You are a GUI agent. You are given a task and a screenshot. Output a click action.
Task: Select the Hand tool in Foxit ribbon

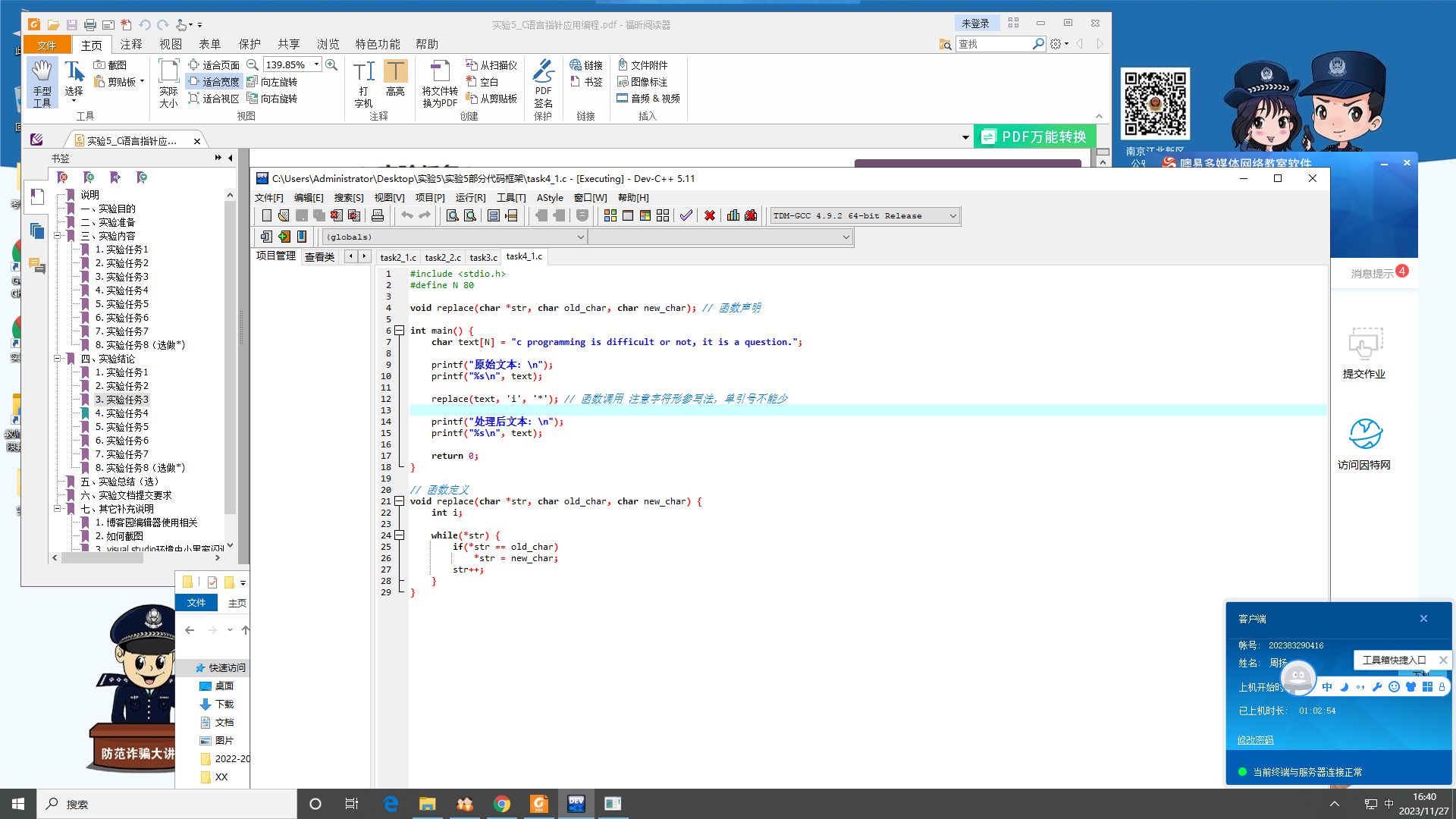(42, 83)
